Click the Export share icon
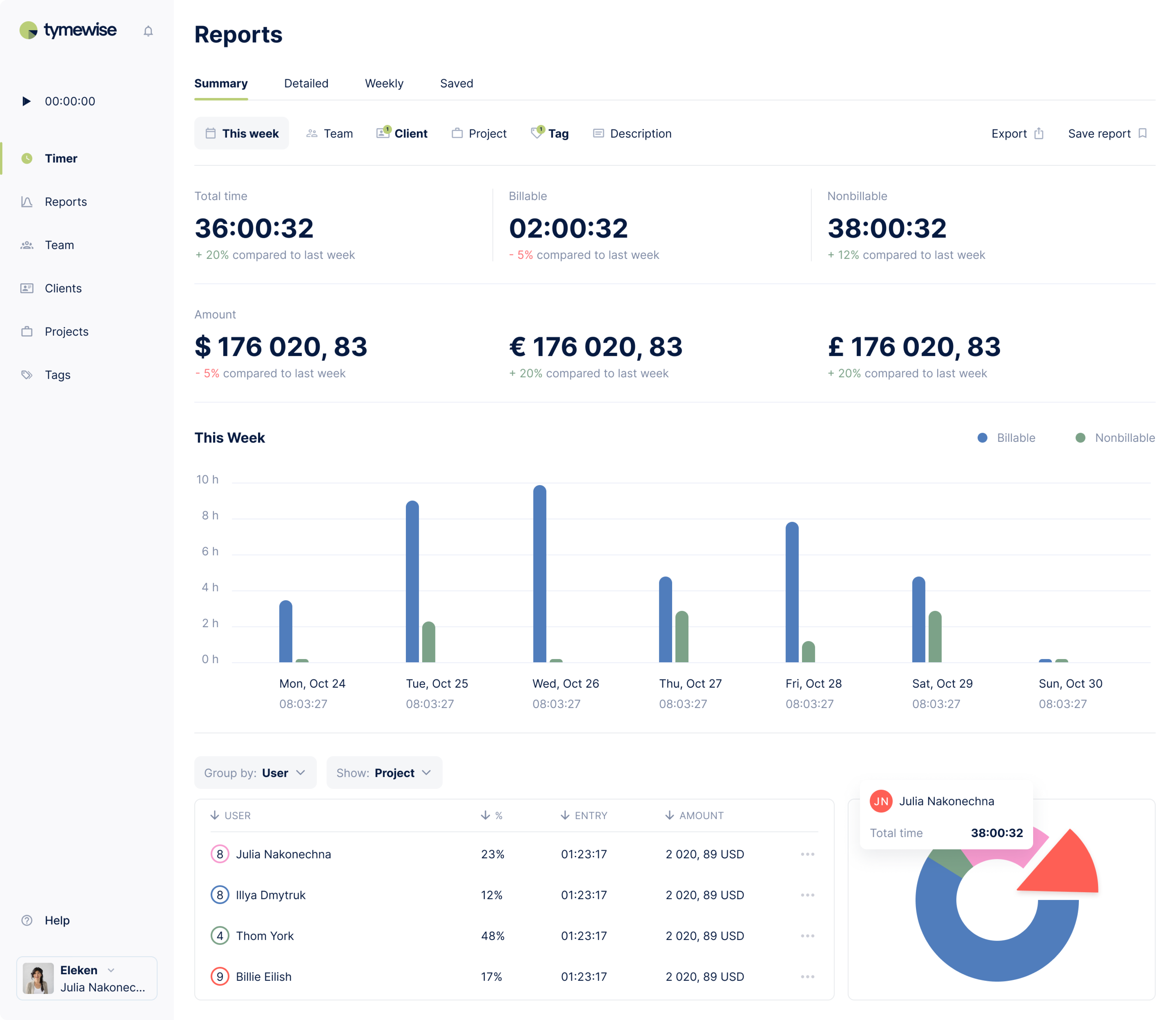The height and width of the screenshot is (1020, 1176). click(x=1039, y=133)
